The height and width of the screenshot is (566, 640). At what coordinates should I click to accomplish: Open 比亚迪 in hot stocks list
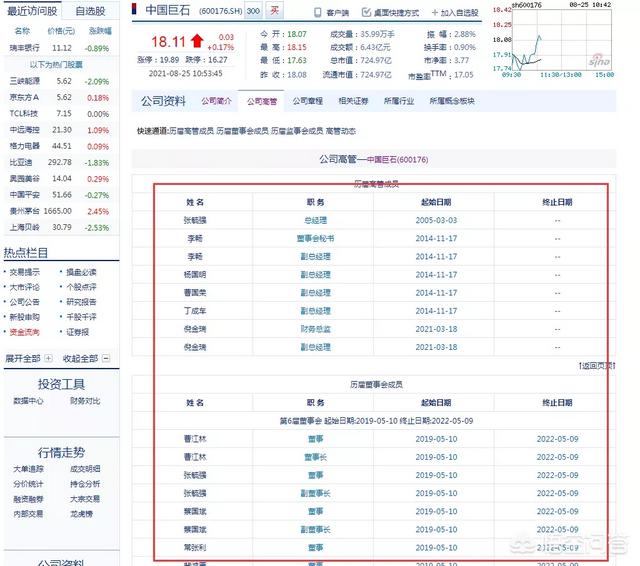pyautogui.click(x=20, y=162)
